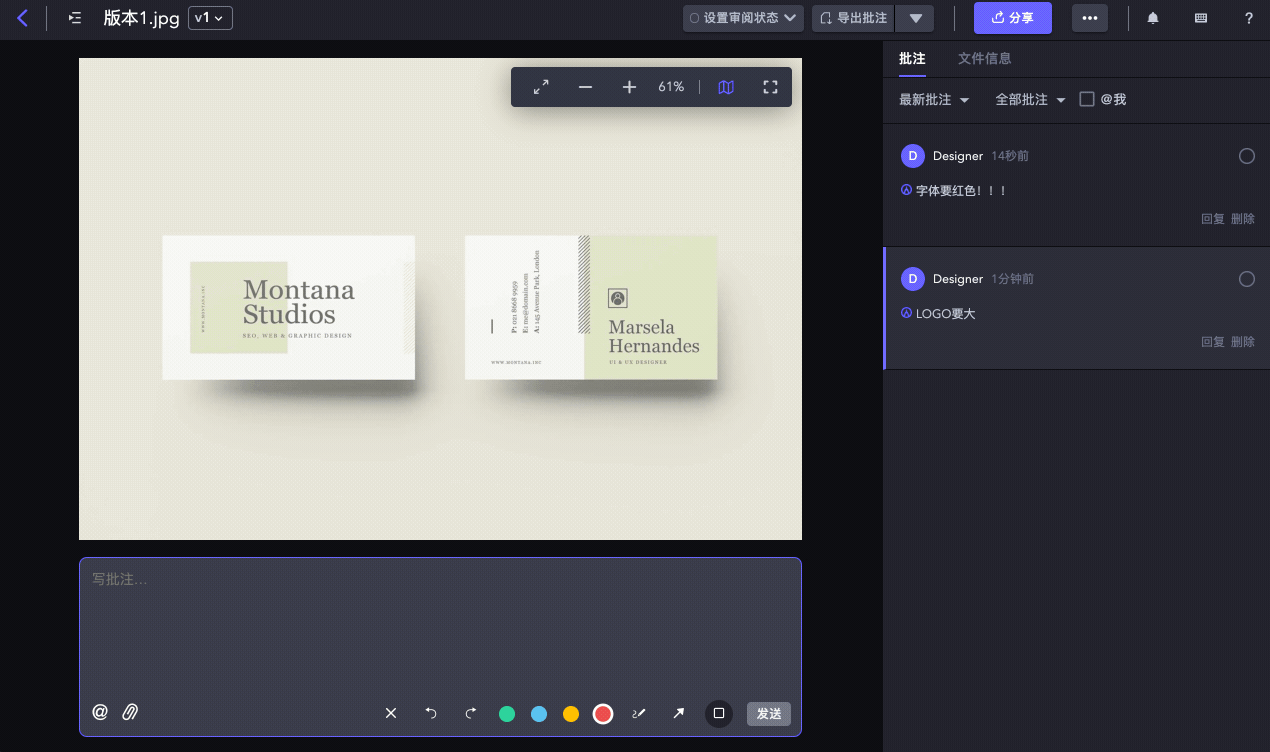
Task: Mark the LOGO要大 comment as resolved
Action: tap(1246, 279)
